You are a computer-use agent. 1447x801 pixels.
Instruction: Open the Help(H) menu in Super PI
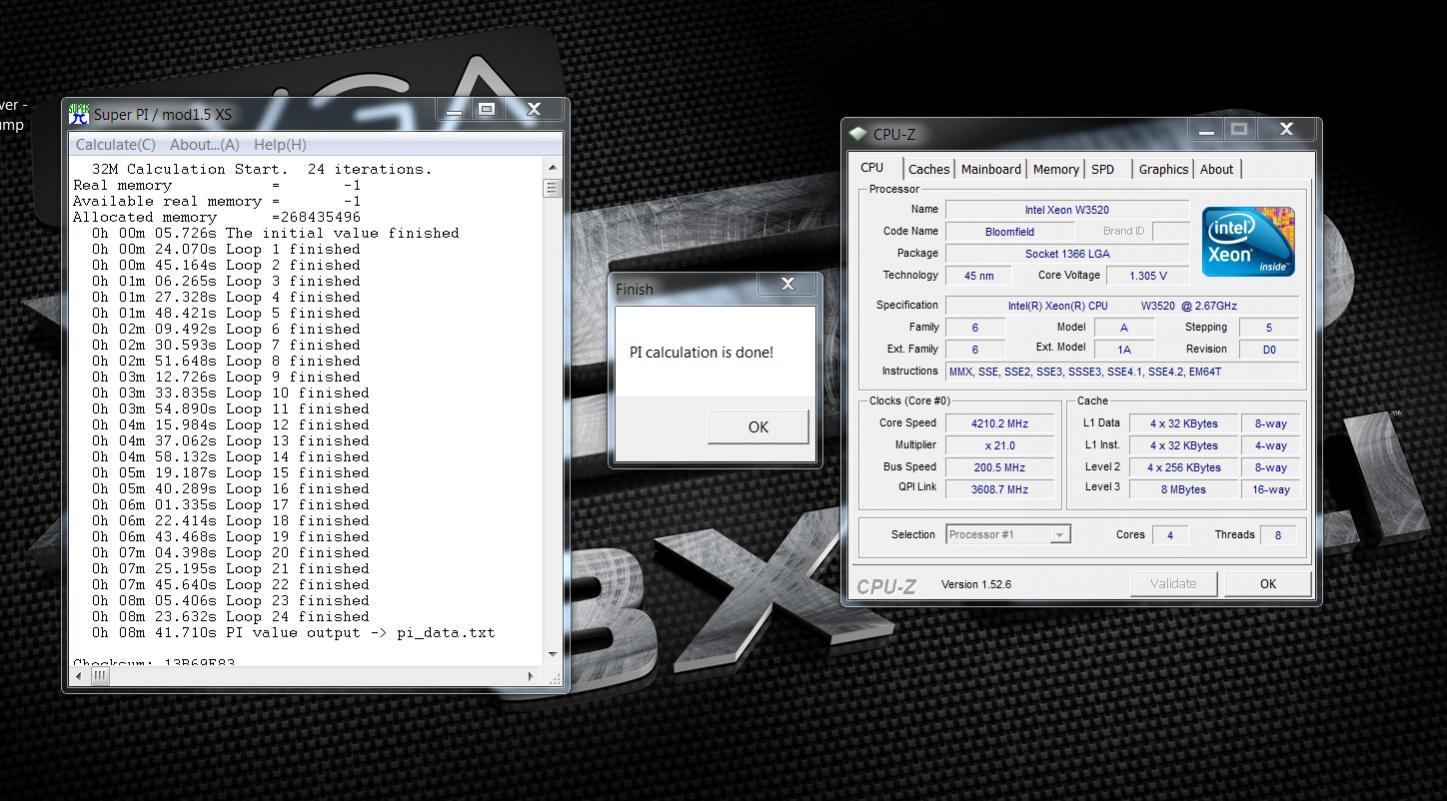(280, 145)
